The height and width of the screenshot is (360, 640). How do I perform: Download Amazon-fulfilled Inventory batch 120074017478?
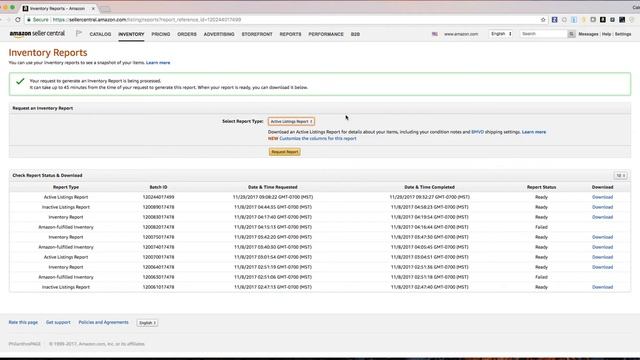[x=602, y=247]
